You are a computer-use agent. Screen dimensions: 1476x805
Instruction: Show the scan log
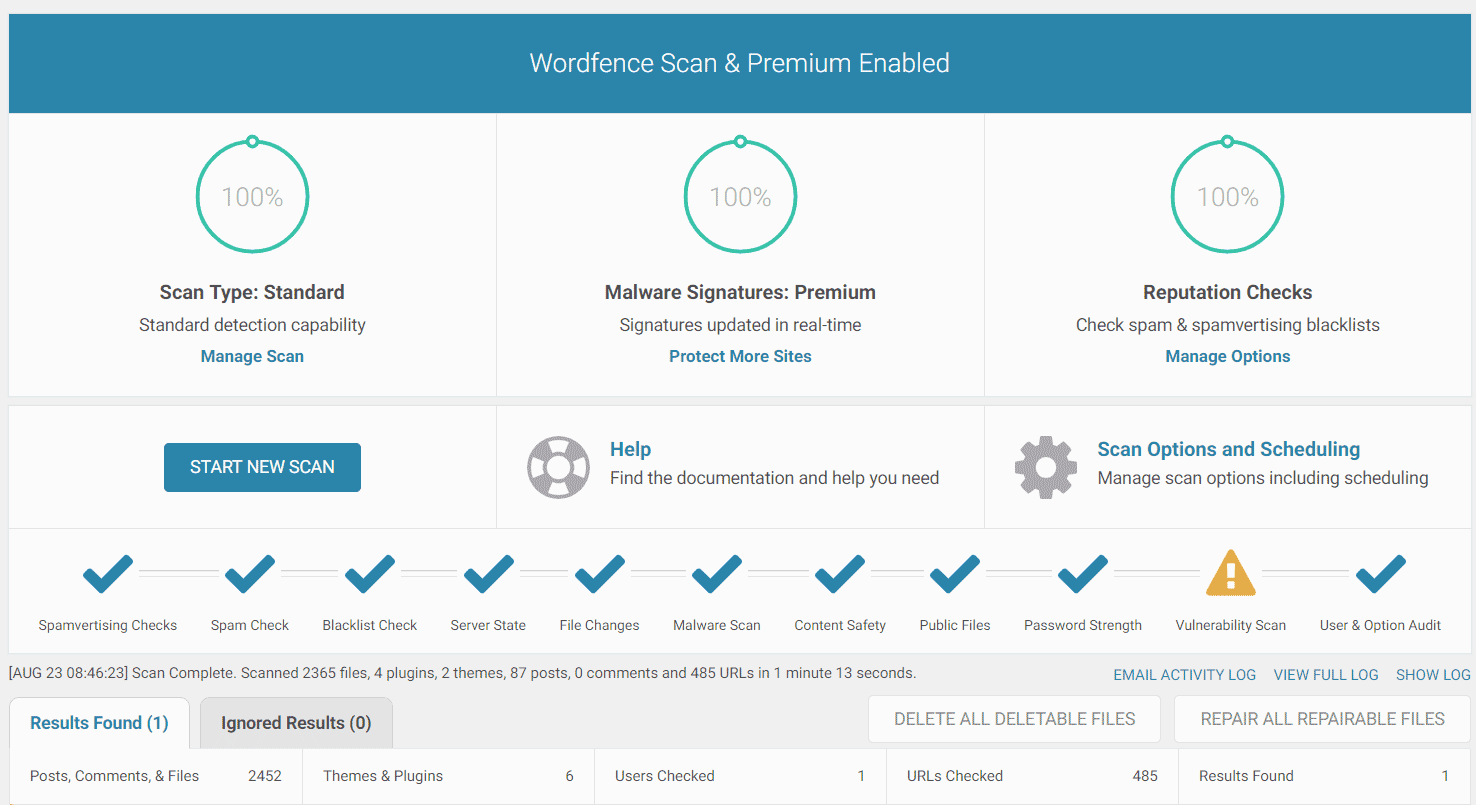click(1433, 675)
